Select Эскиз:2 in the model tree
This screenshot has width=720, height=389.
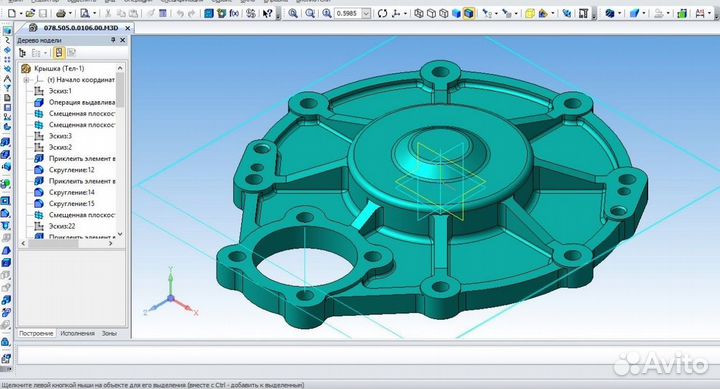(60, 147)
